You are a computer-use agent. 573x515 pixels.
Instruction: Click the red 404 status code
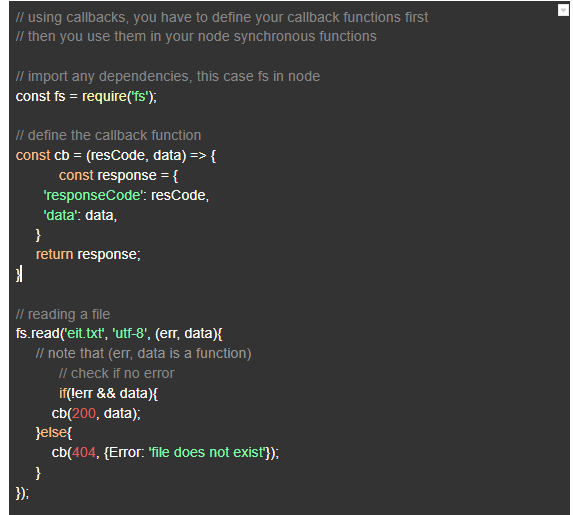coord(84,452)
